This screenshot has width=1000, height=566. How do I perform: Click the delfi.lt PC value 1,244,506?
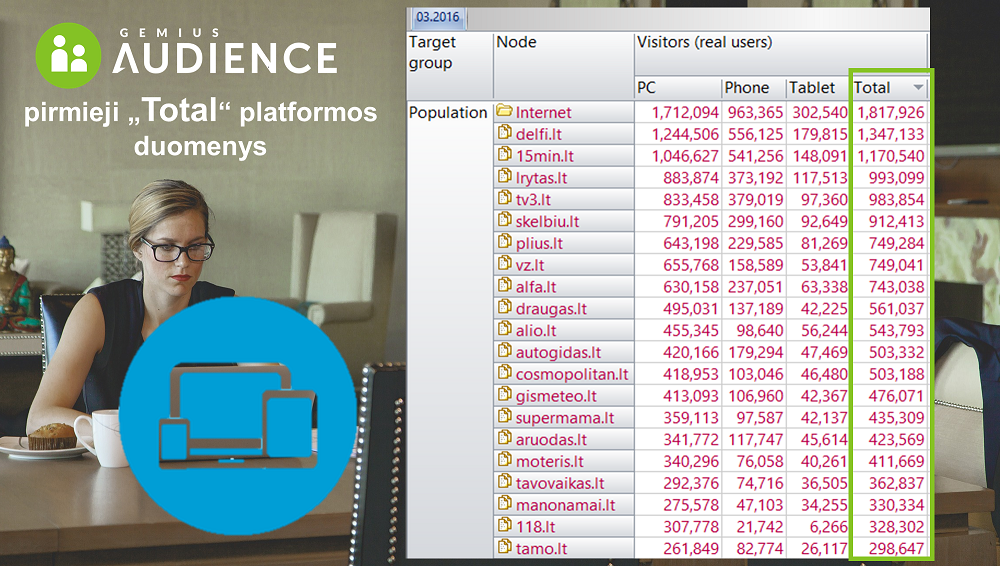tap(685, 135)
